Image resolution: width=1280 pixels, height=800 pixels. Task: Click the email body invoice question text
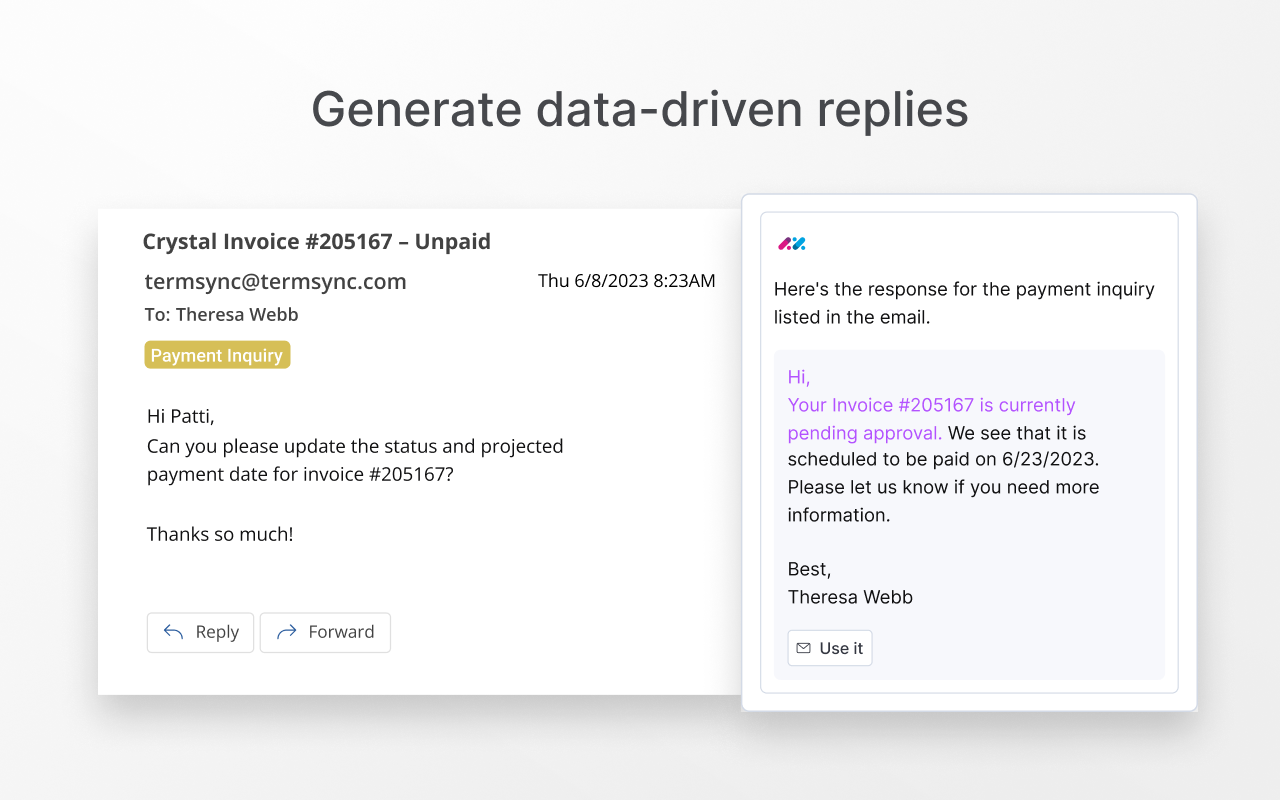point(355,460)
